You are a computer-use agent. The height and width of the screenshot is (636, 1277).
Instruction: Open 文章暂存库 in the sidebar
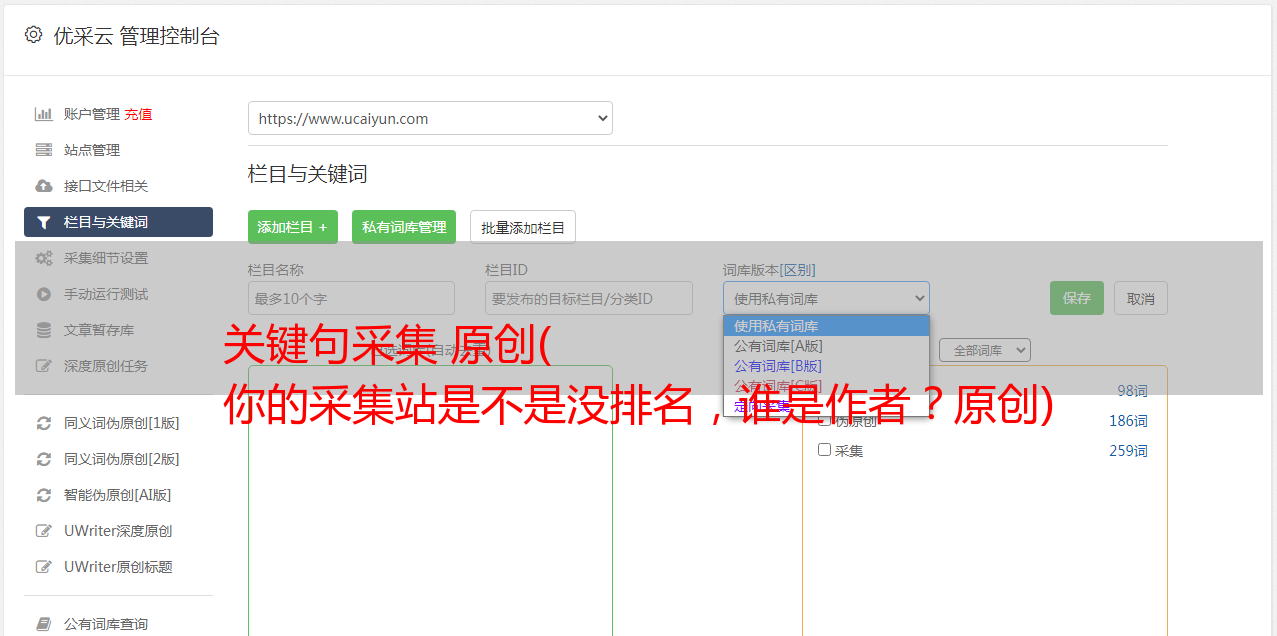(x=99, y=330)
